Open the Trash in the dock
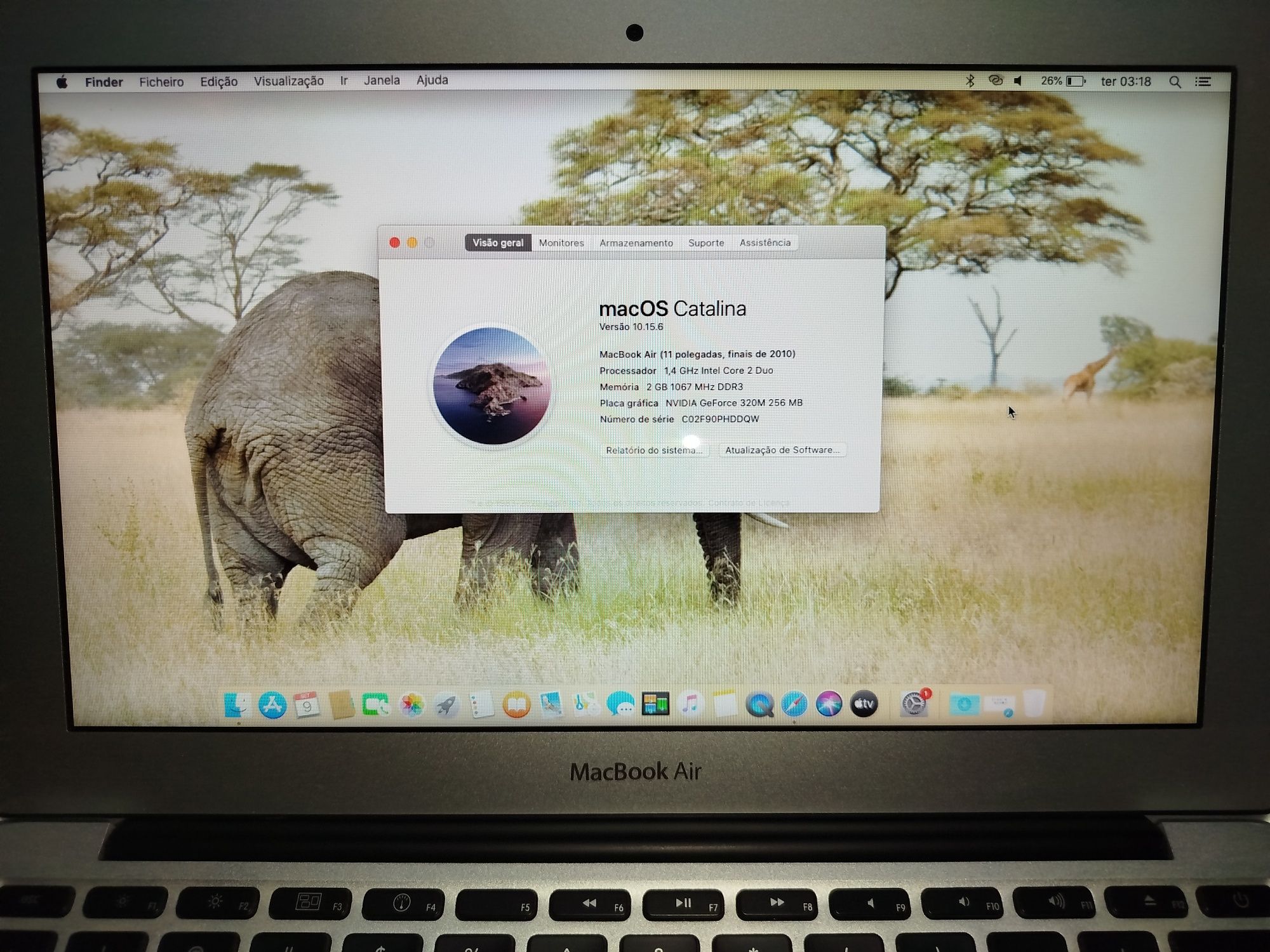This screenshot has width=1270, height=952. [1034, 703]
